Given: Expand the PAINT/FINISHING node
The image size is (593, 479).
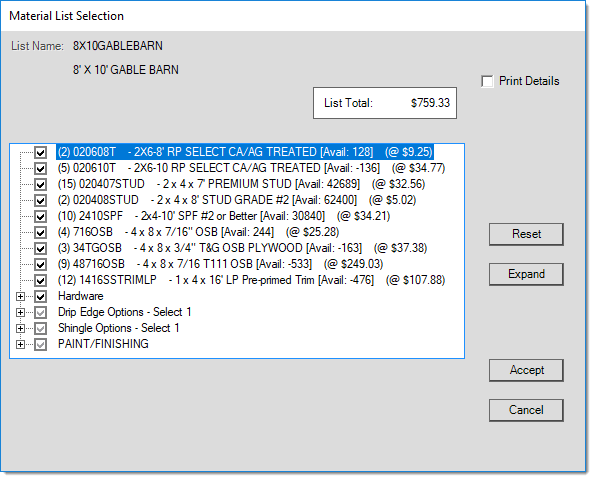Looking at the screenshot, I should [x=20, y=344].
